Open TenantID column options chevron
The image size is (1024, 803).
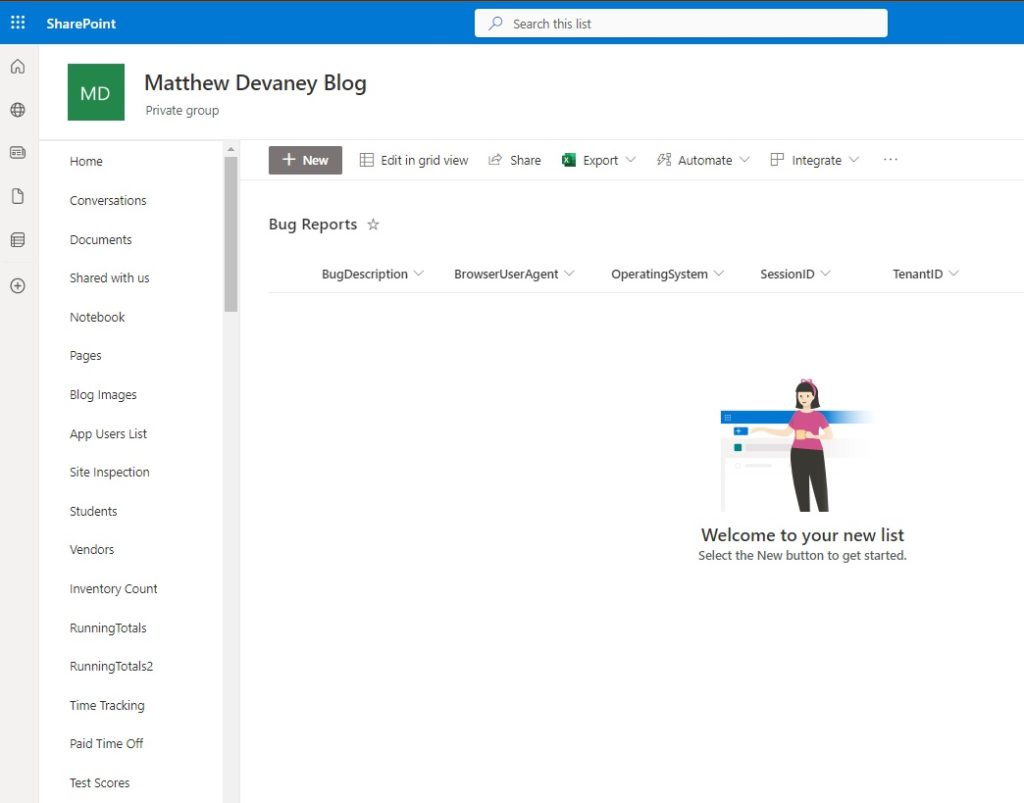click(x=953, y=274)
